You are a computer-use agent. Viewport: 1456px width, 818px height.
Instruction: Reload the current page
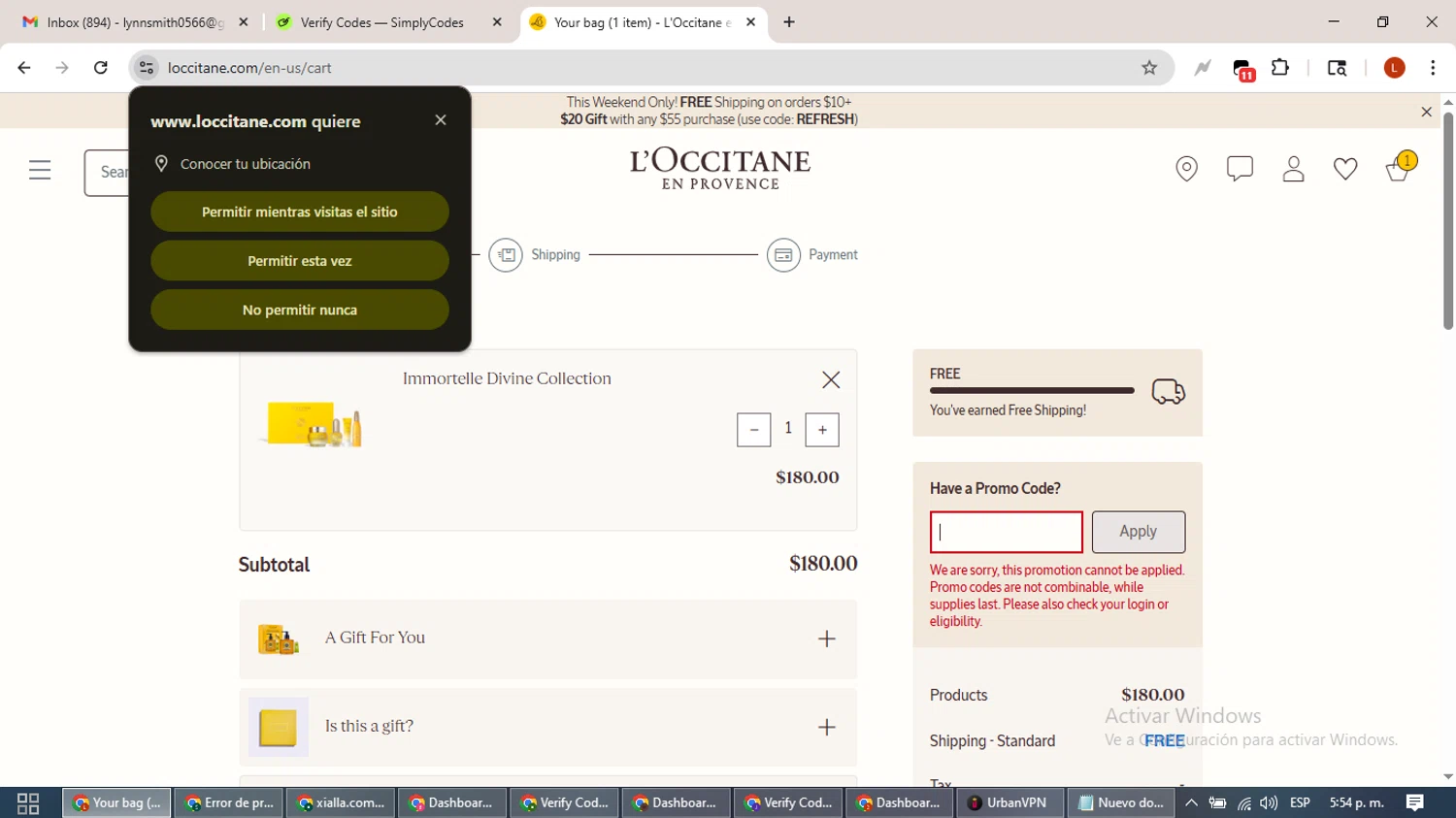(x=101, y=68)
